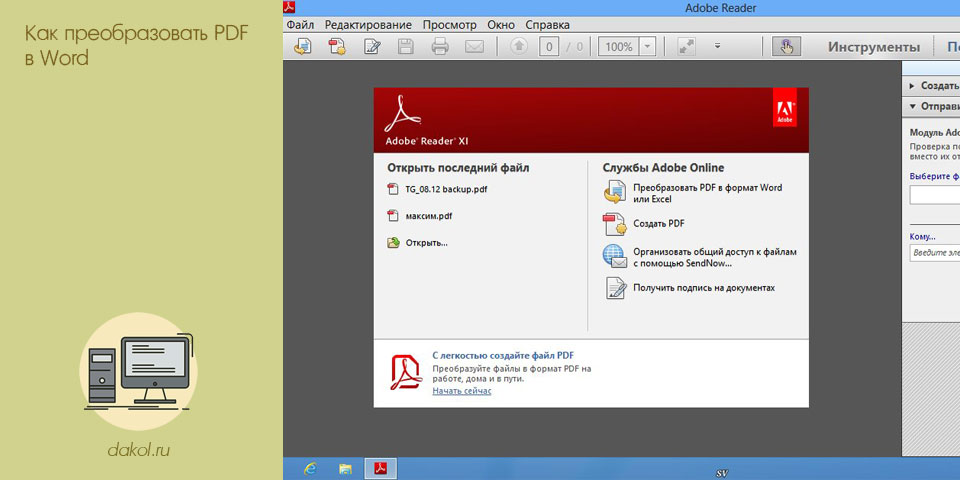Open Internet Explorer from the taskbar

click(x=310, y=468)
